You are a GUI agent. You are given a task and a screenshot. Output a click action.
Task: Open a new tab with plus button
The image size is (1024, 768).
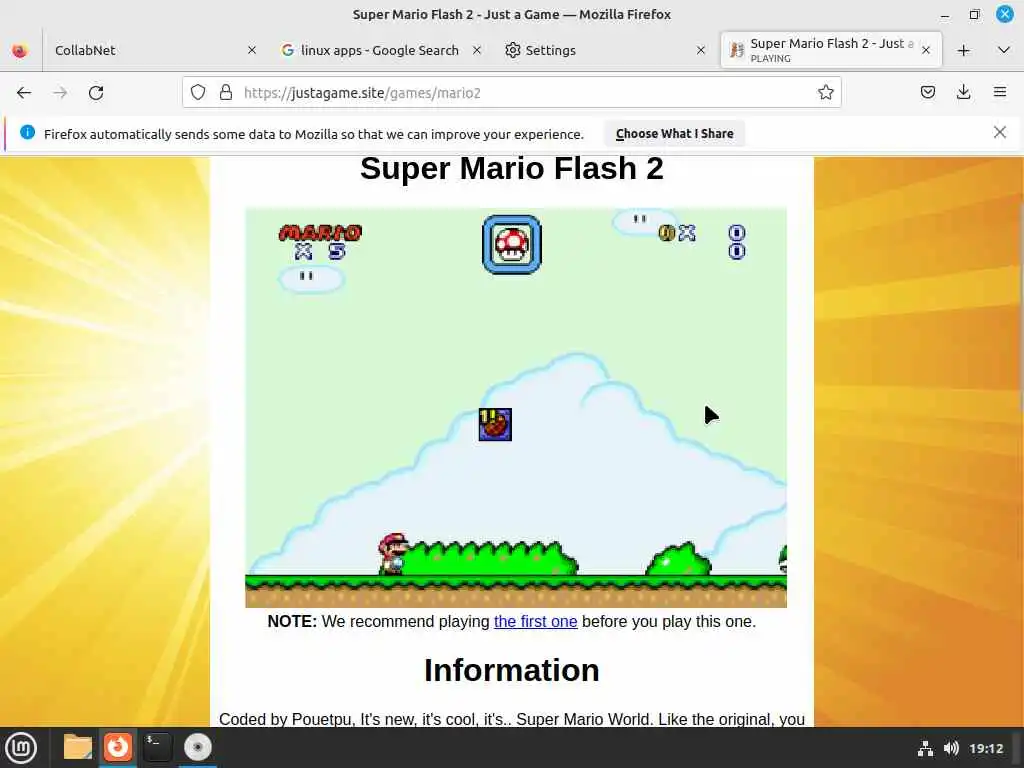964,50
